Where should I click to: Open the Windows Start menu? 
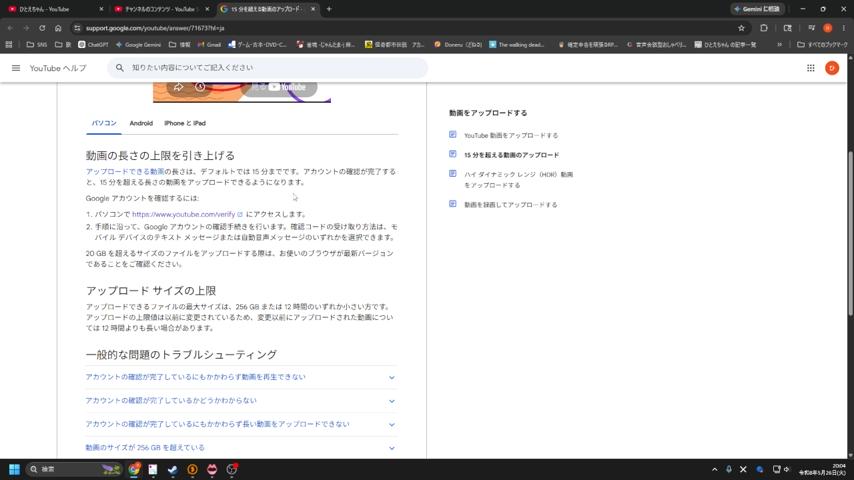click(15, 469)
